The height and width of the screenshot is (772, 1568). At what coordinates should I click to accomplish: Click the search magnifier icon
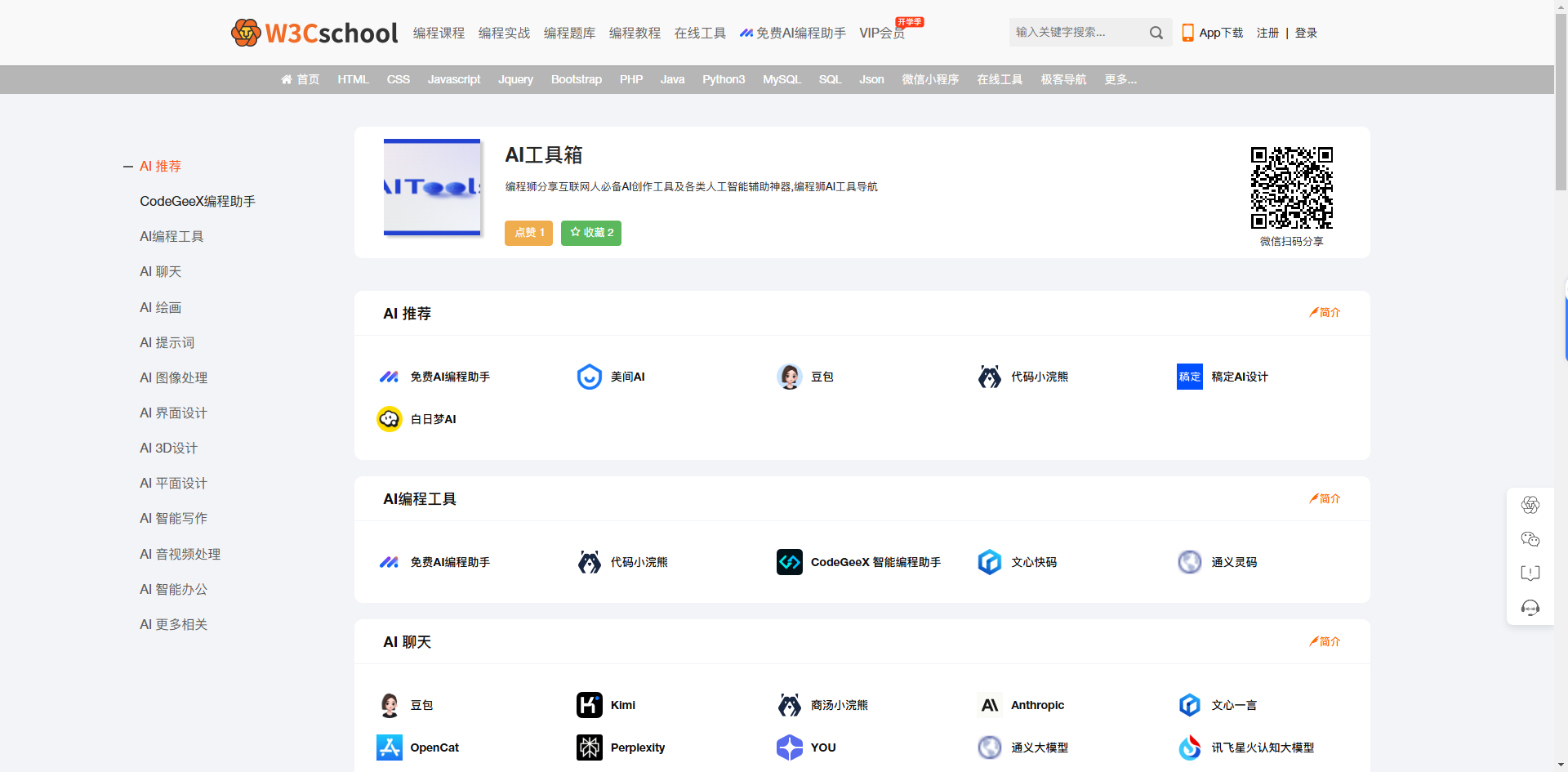click(1156, 33)
